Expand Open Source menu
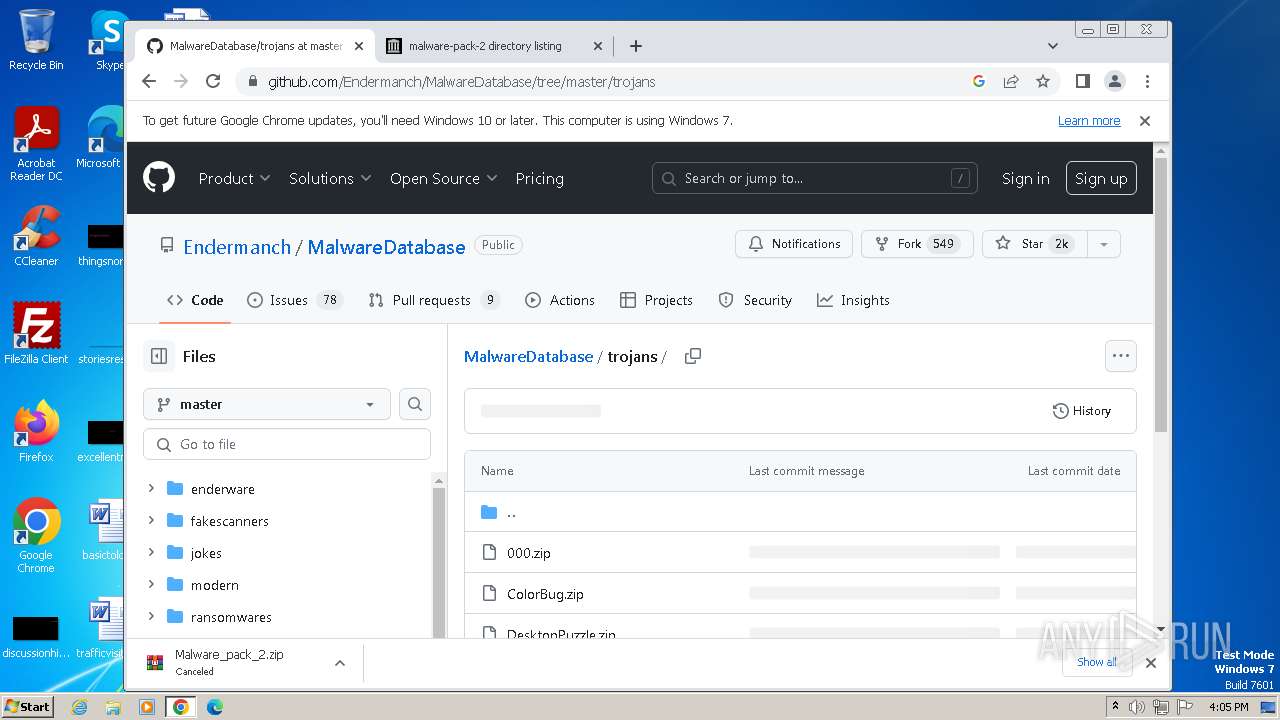The width and height of the screenshot is (1280, 720). point(443,178)
